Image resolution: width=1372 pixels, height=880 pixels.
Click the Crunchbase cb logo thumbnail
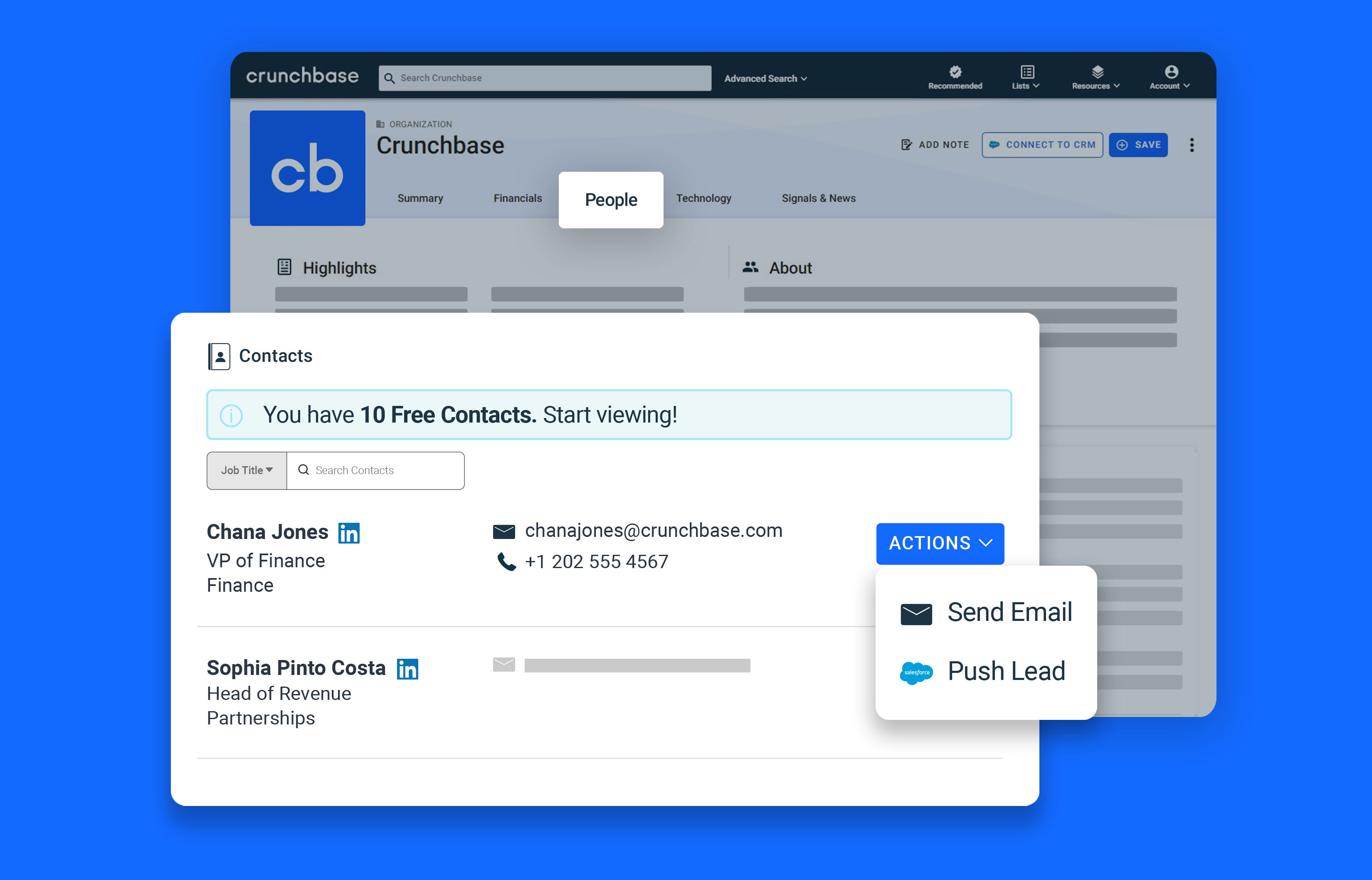pyautogui.click(x=307, y=168)
